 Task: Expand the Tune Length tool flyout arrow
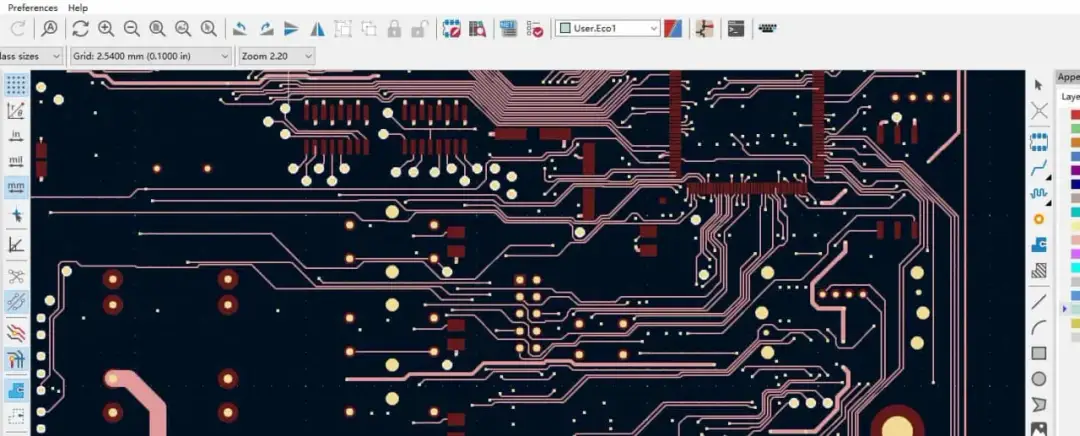[1048, 203]
